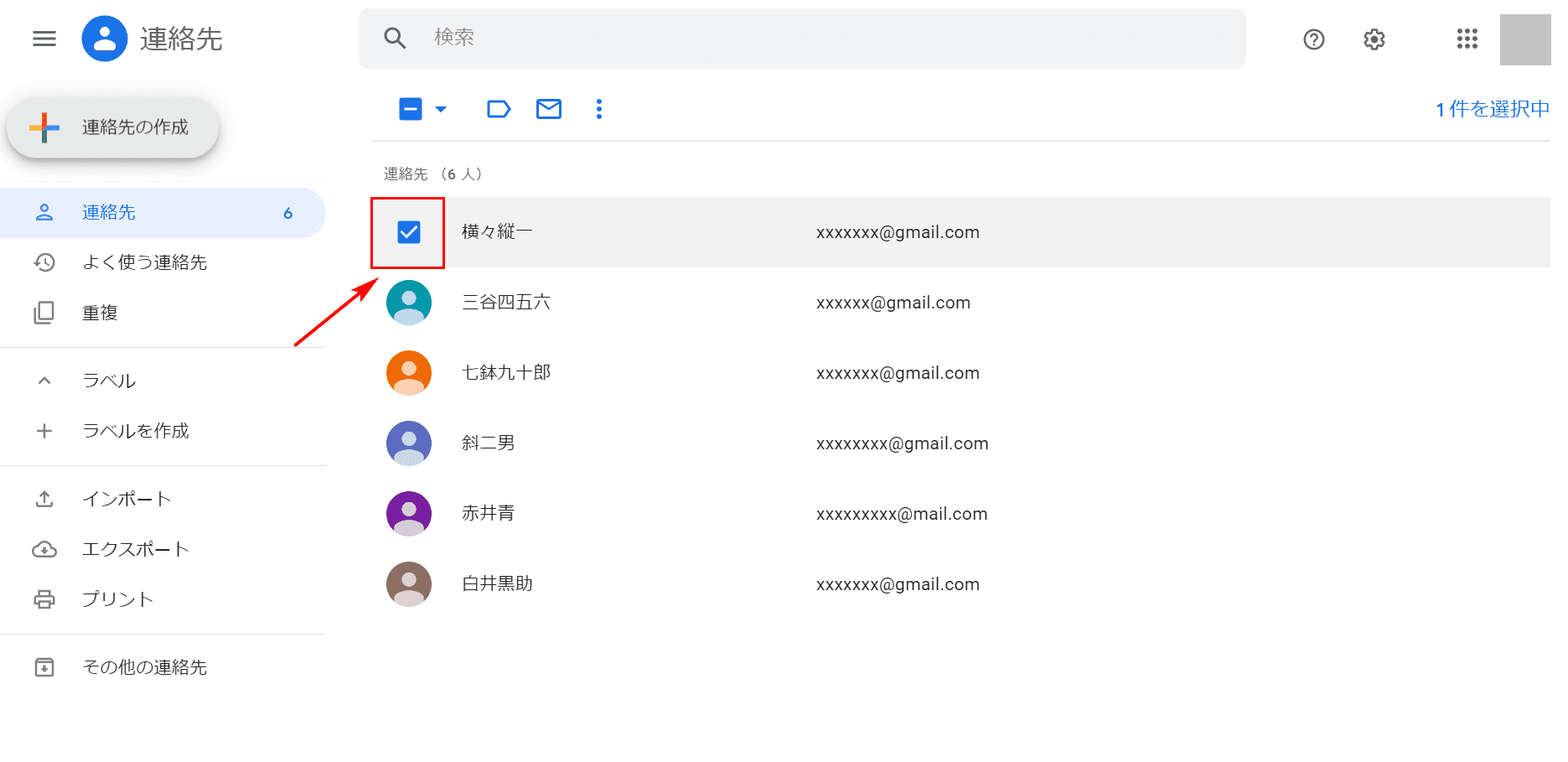Click email xxxxxxxxx@mail.com of 赤井青
This screenshot has width=1568, height=762.
click(x=902, y=514)
